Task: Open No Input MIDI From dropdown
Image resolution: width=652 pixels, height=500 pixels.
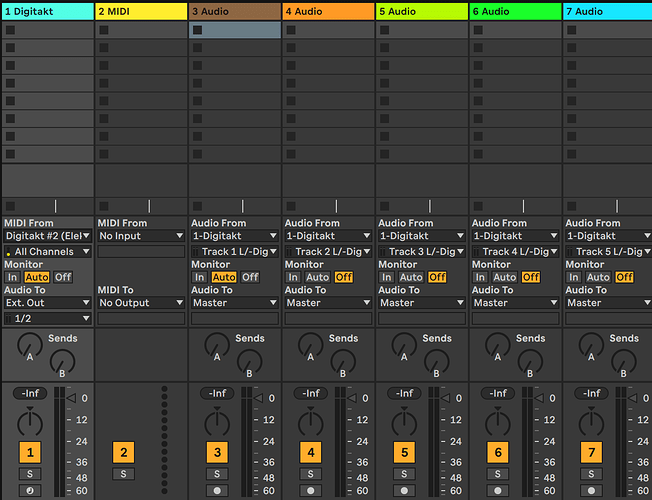Action: [141, 236]
